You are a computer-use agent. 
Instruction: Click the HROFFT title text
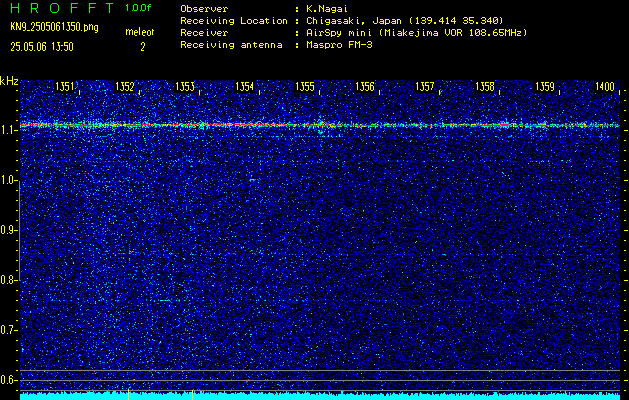tap(63, 8)
